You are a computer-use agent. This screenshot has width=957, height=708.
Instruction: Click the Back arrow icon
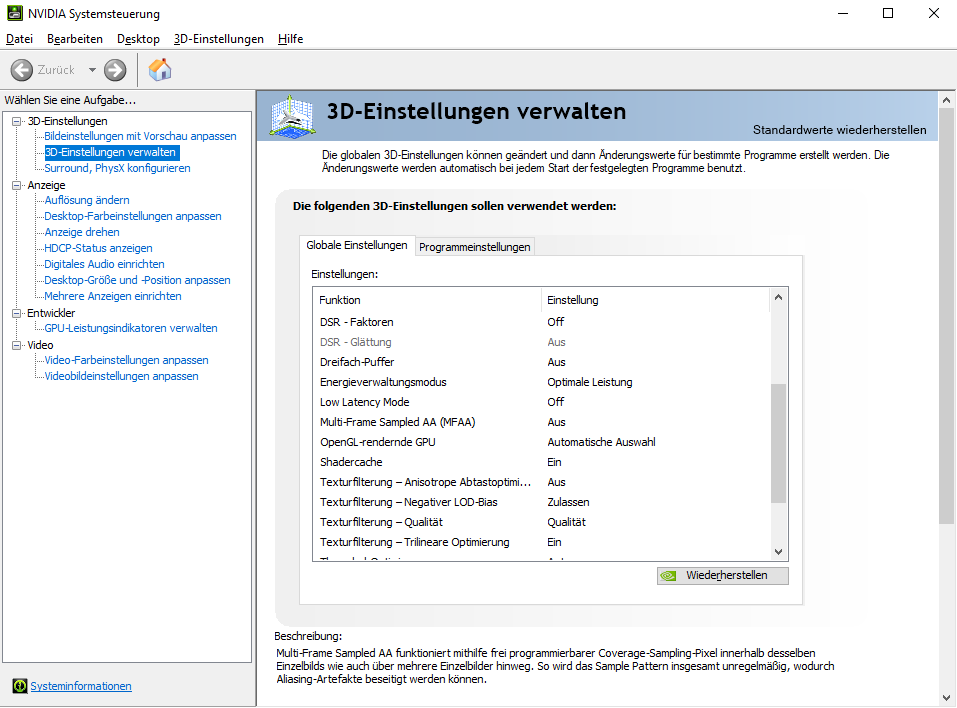click(21, 70)
